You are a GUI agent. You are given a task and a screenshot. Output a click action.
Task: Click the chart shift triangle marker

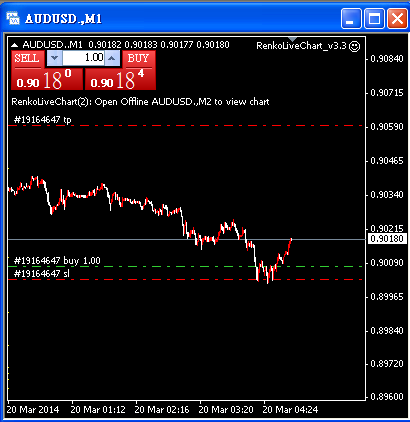[x=292, y=39]
